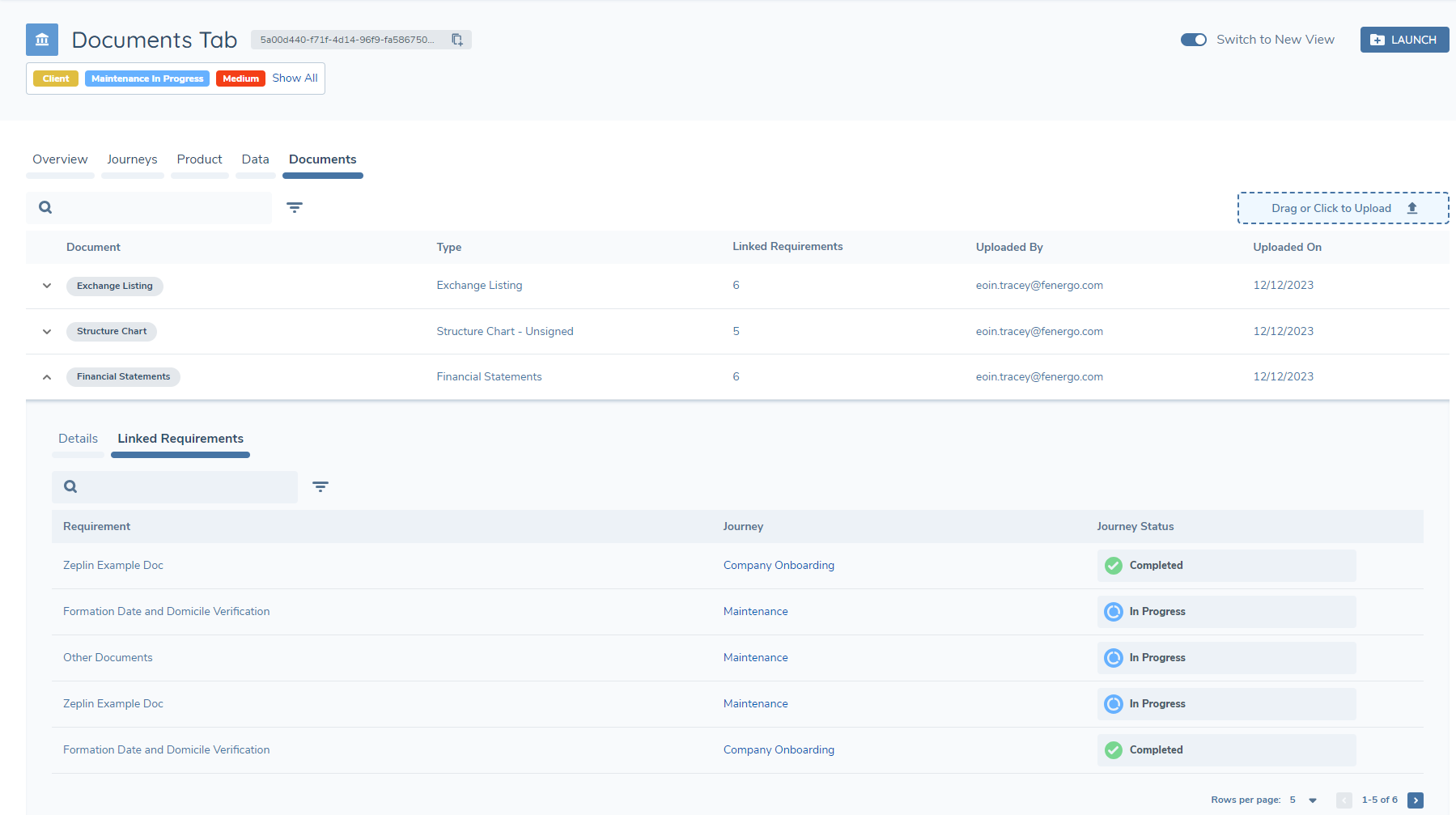Go to next page of requirements
Image resolution: width=1456 pixels, height=815 pixels.
click(1416, 800)
